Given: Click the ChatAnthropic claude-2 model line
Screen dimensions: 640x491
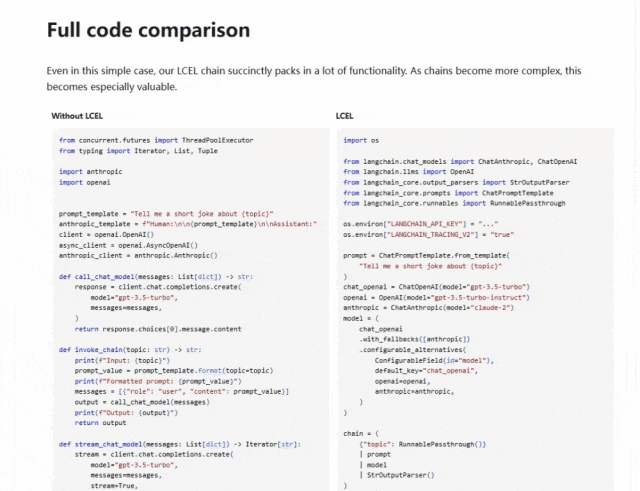Looking at the screenshot, I should click(x=429, y=307).
